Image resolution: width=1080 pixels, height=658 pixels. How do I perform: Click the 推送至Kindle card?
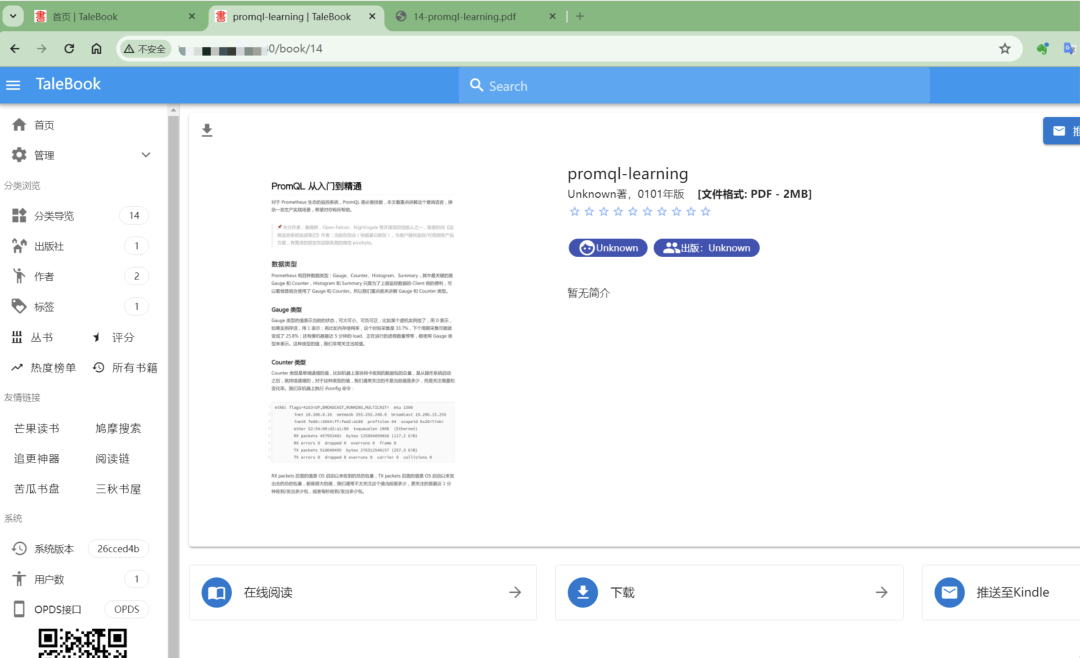[x=1001, y=593]
